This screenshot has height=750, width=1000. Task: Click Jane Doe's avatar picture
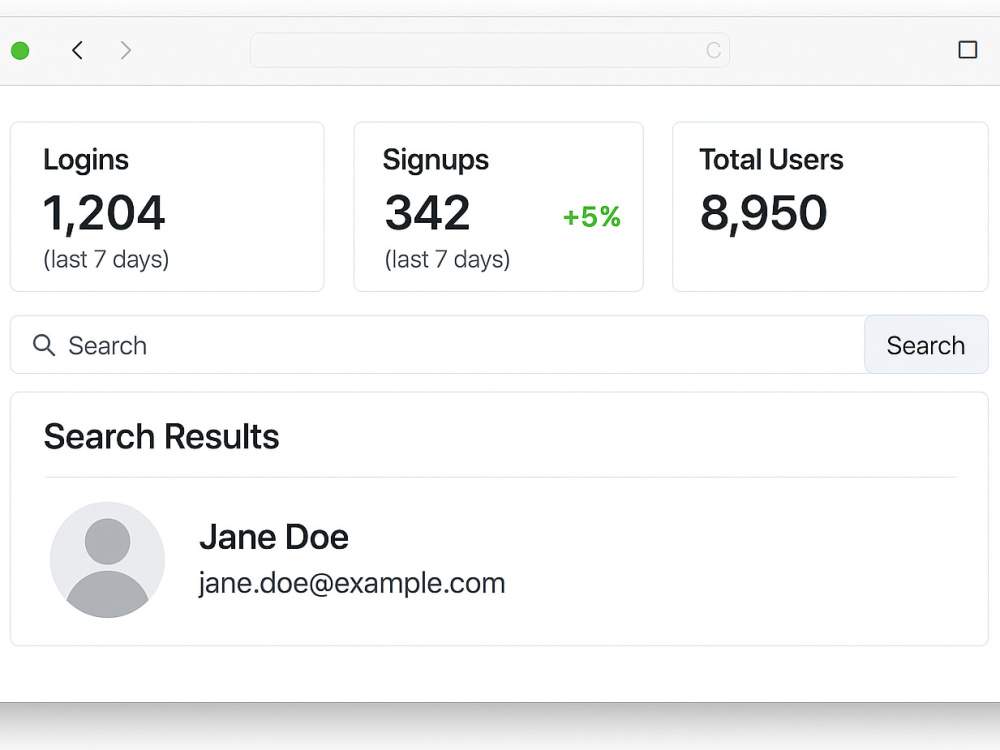click(107, 559)
